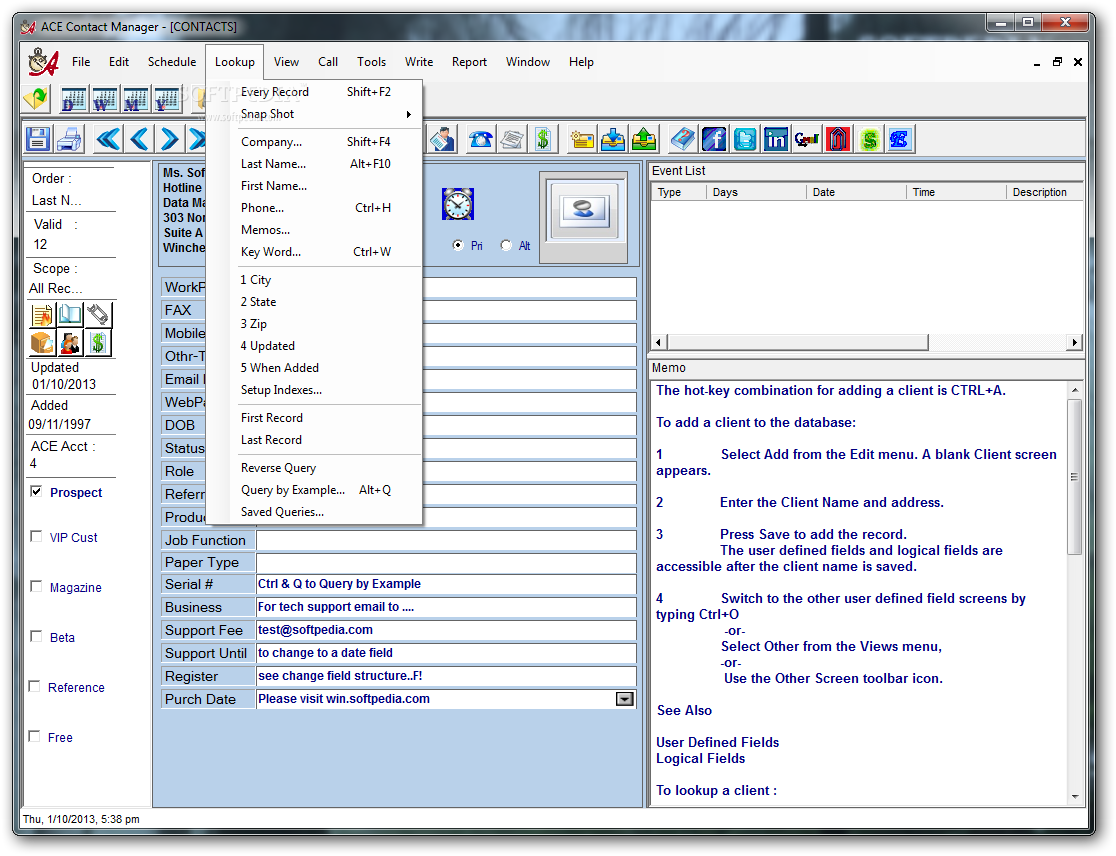Check the Reference checkbox

click(34, 686)
